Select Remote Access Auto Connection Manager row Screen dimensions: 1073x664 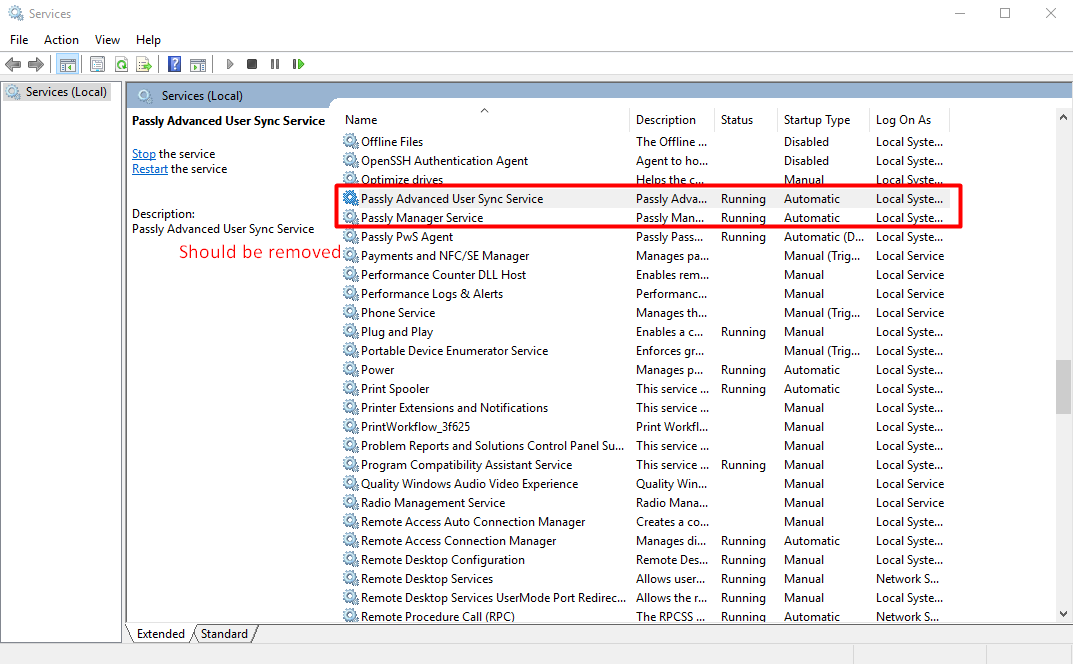[x=645, y=522]
